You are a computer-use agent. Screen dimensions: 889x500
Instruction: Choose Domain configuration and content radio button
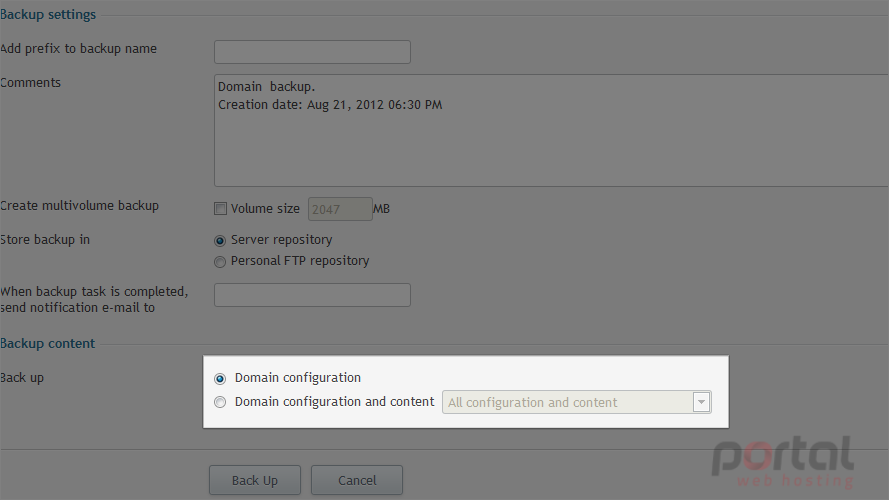pos(220,402)
